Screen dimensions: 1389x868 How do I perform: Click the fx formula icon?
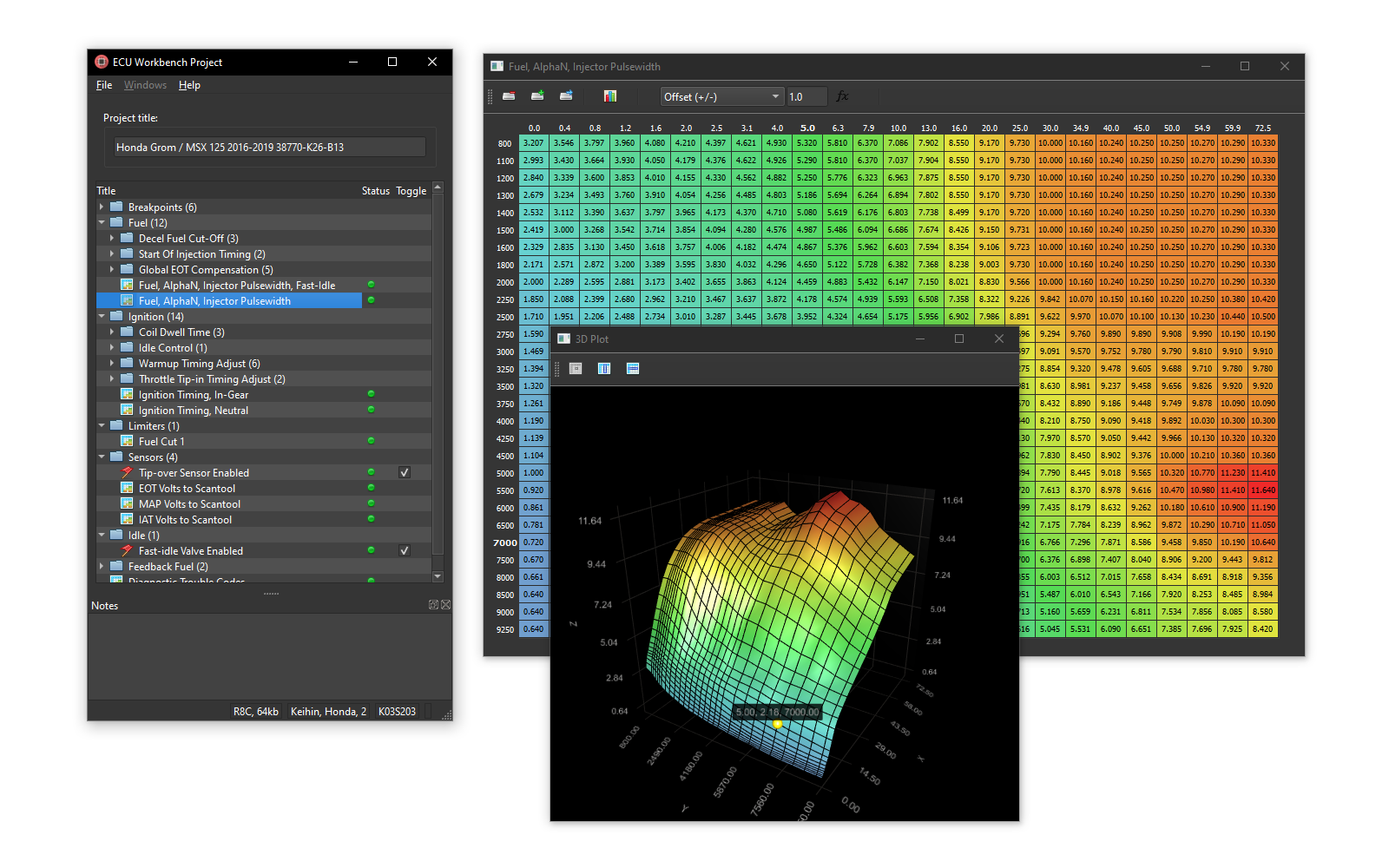coord(842,96)
